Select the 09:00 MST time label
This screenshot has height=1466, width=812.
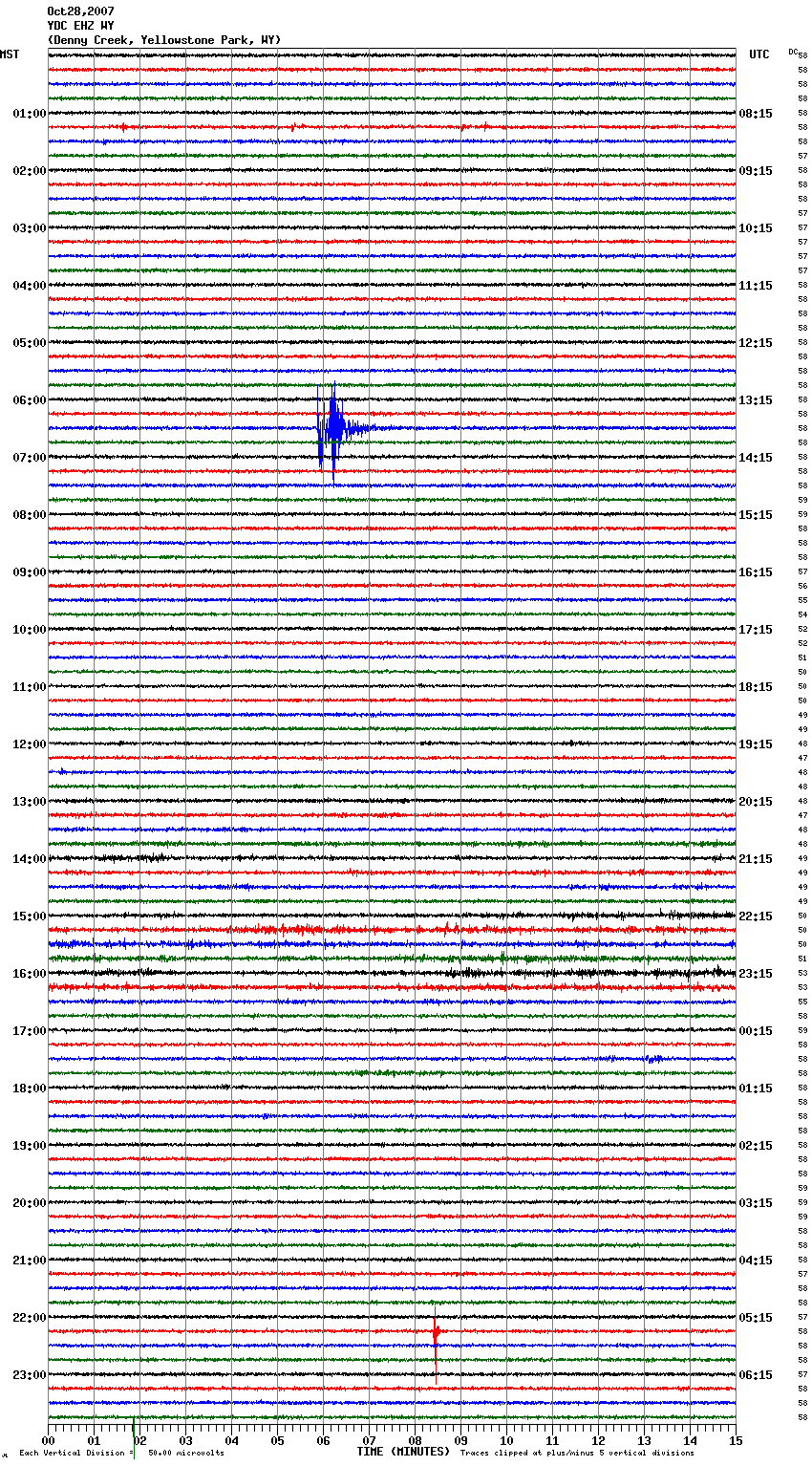click(x=29, y=572)
